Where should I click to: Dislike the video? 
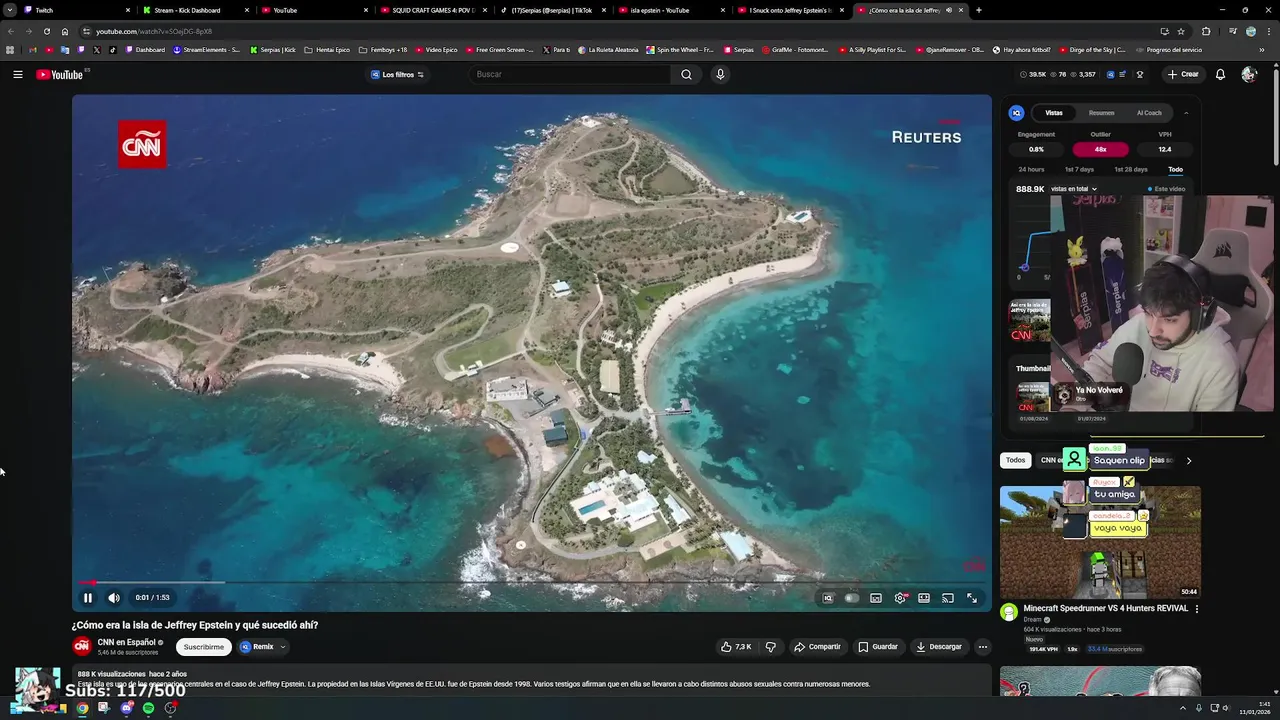[770, 647]
